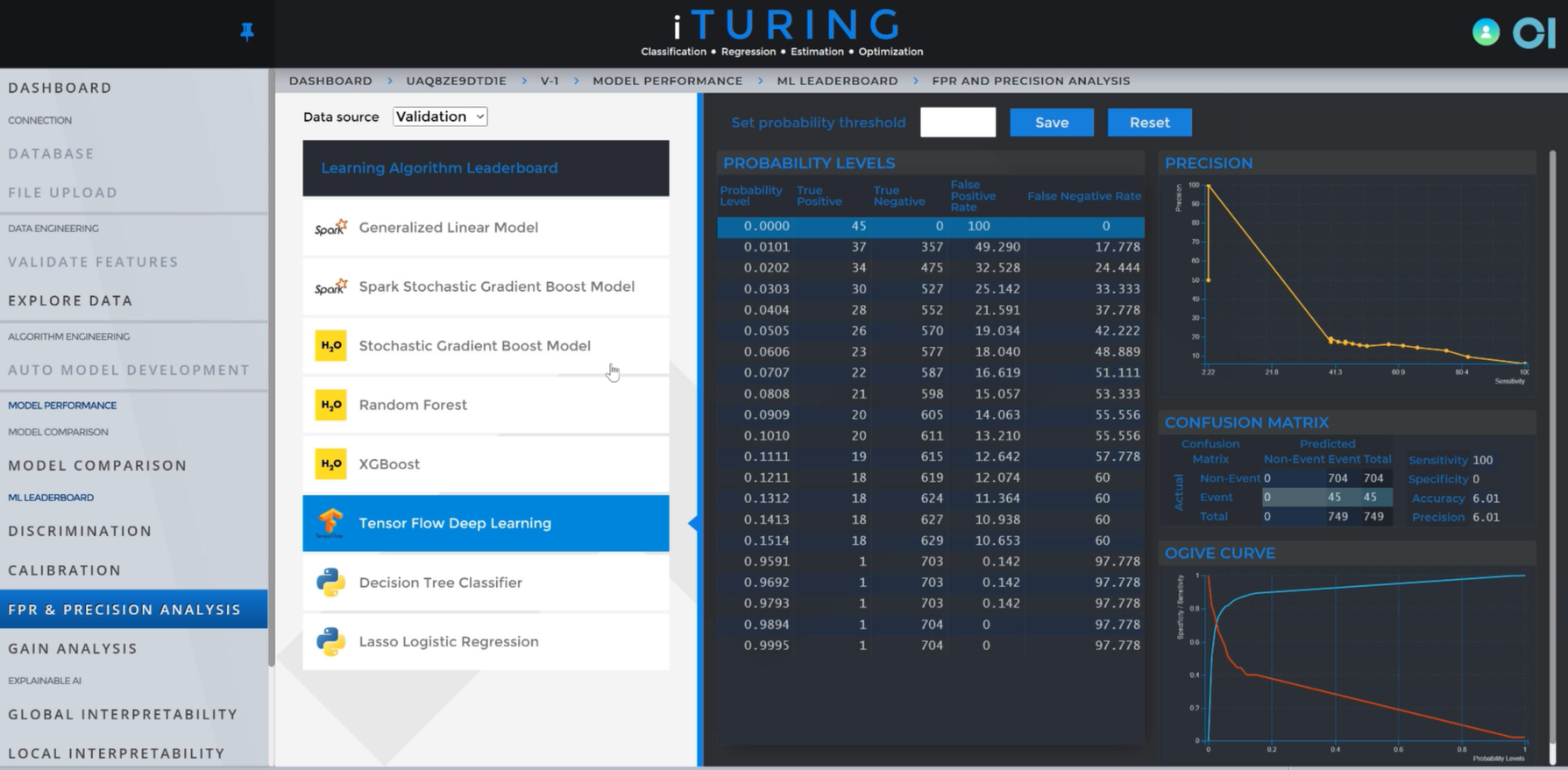Image resolution: width=1568 pixels, height=770 pixels.
Task: Click True Negative column header
Action: (x=899, y=195)
